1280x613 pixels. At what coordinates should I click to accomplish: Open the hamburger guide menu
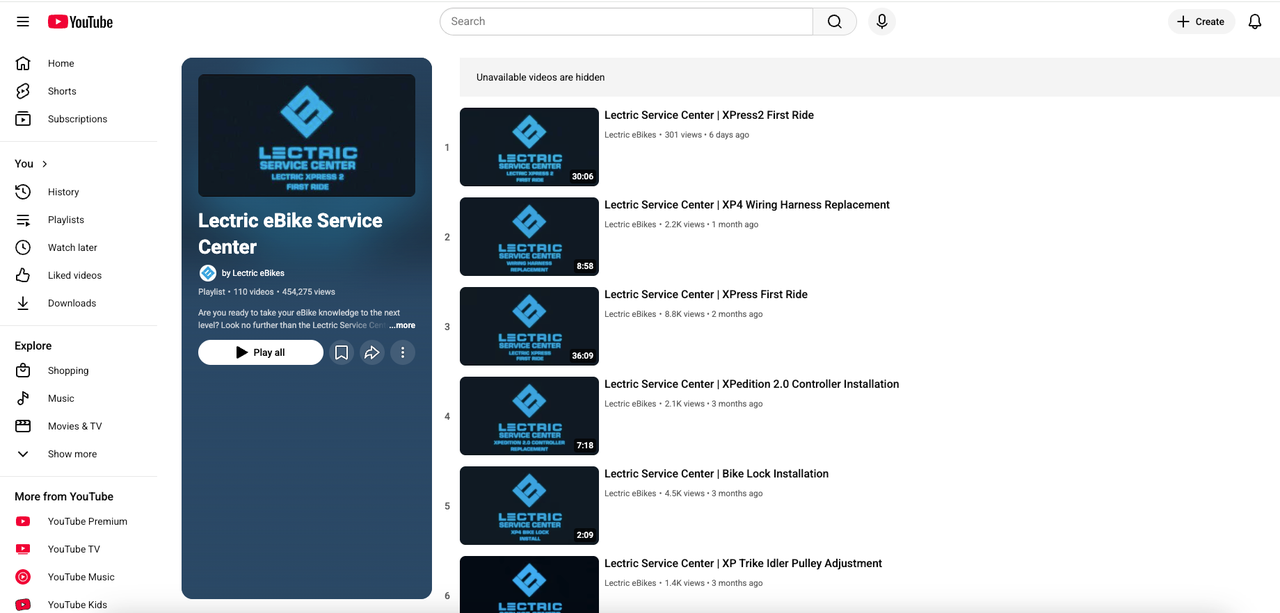[x=23, y=21]
